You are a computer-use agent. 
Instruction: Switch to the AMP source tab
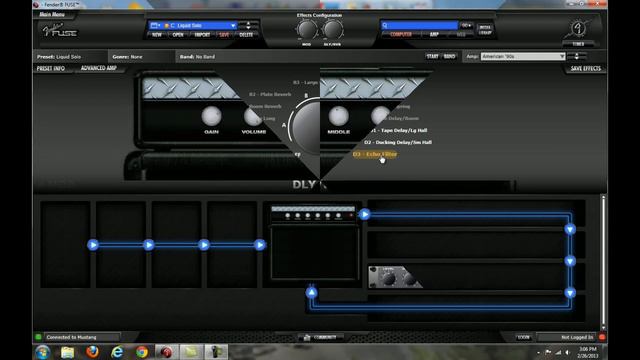[x=434, y=35]
